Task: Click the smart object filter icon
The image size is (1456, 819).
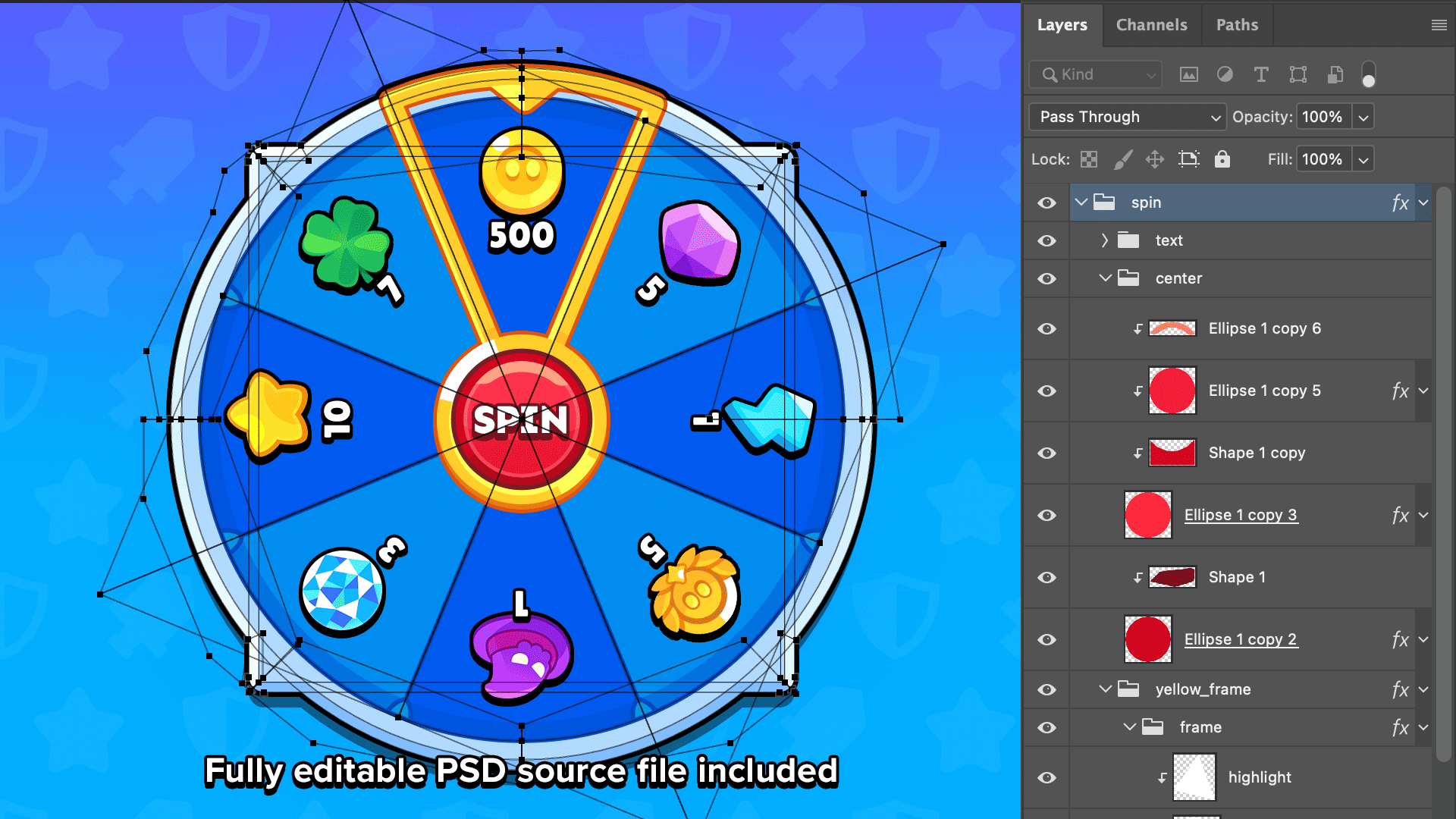Action: pyautogui.click(x=1335, y=74)
